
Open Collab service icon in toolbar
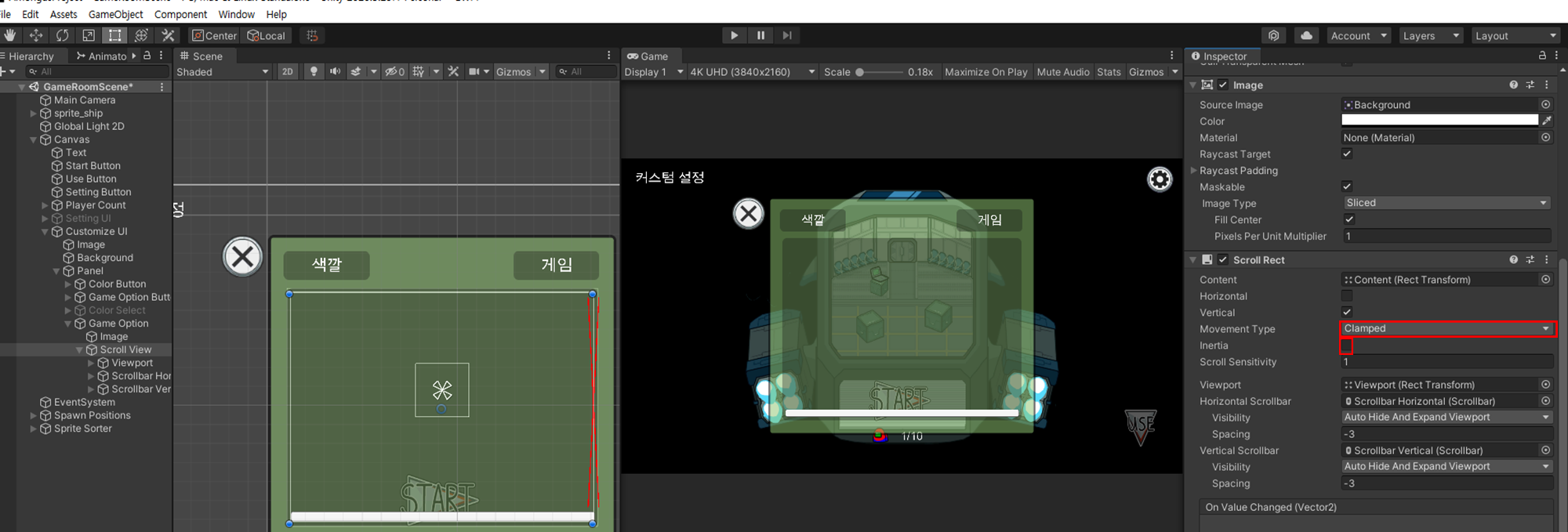1274,35
